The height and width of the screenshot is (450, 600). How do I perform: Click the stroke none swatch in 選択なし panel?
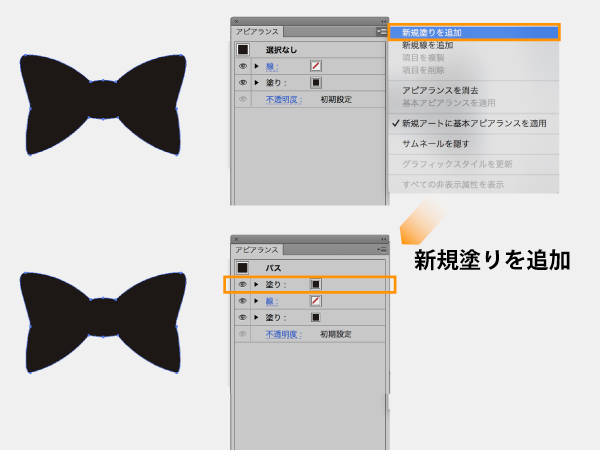316,66
